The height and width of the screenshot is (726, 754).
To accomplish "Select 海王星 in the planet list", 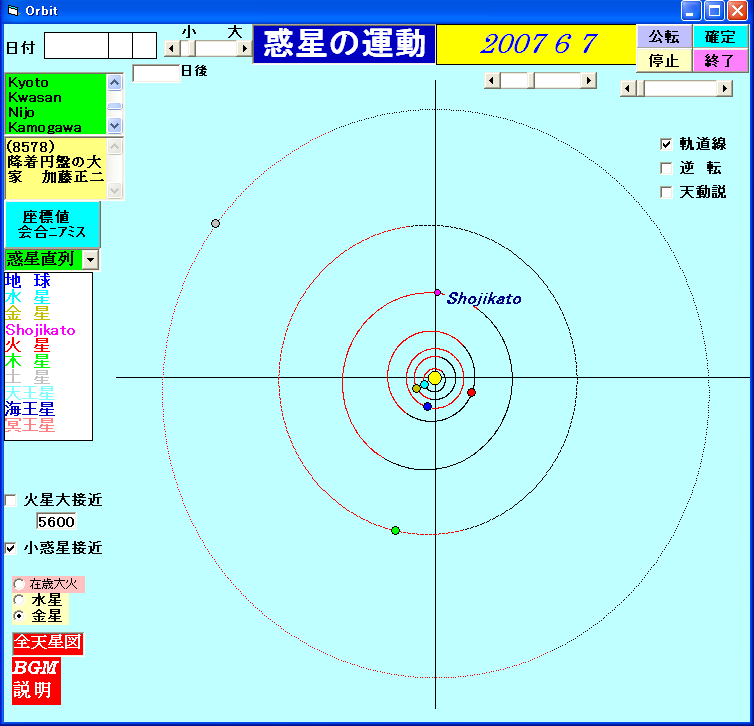I will pos(30,409).
